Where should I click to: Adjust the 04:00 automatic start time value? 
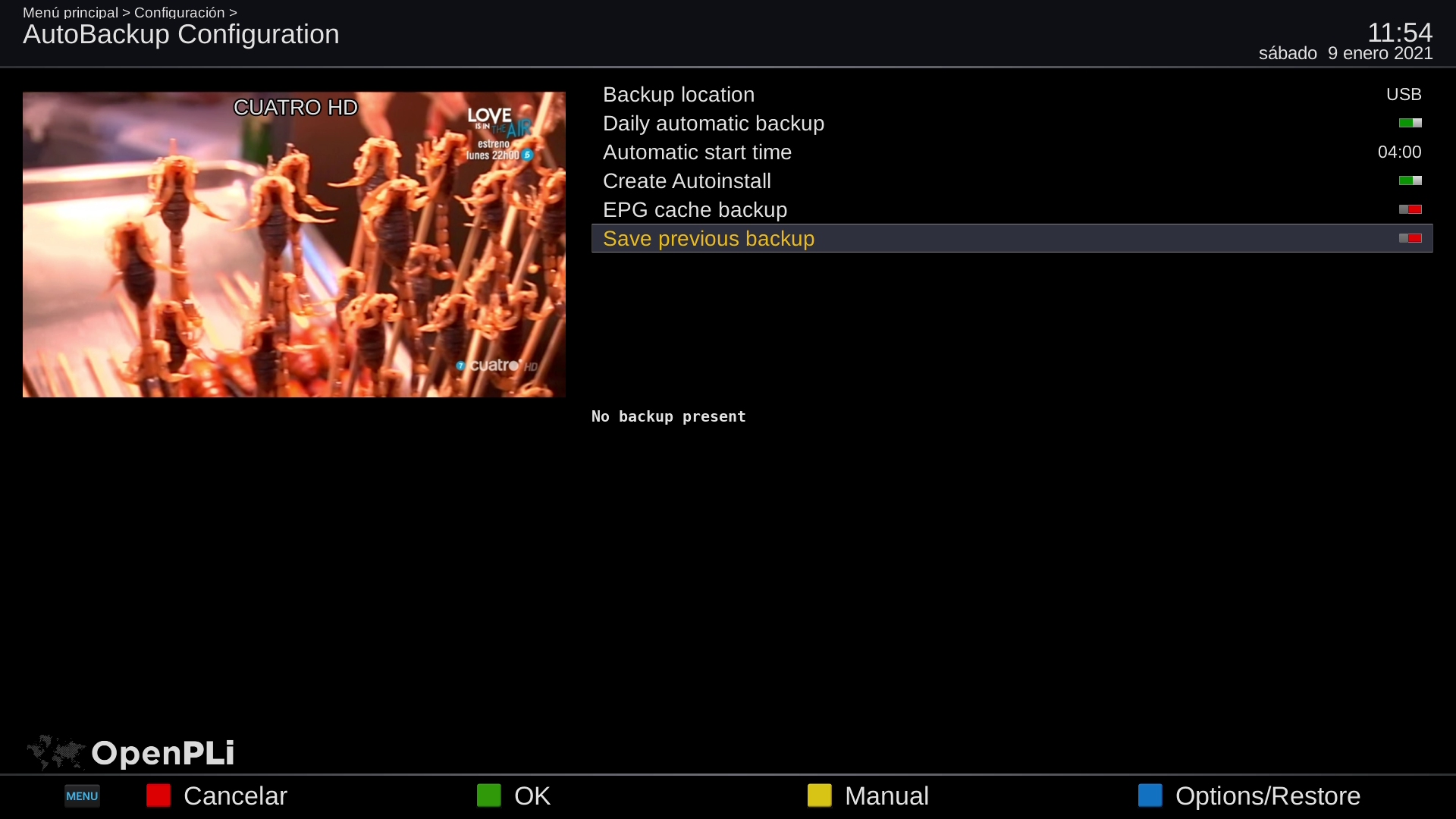[1398, 152]
